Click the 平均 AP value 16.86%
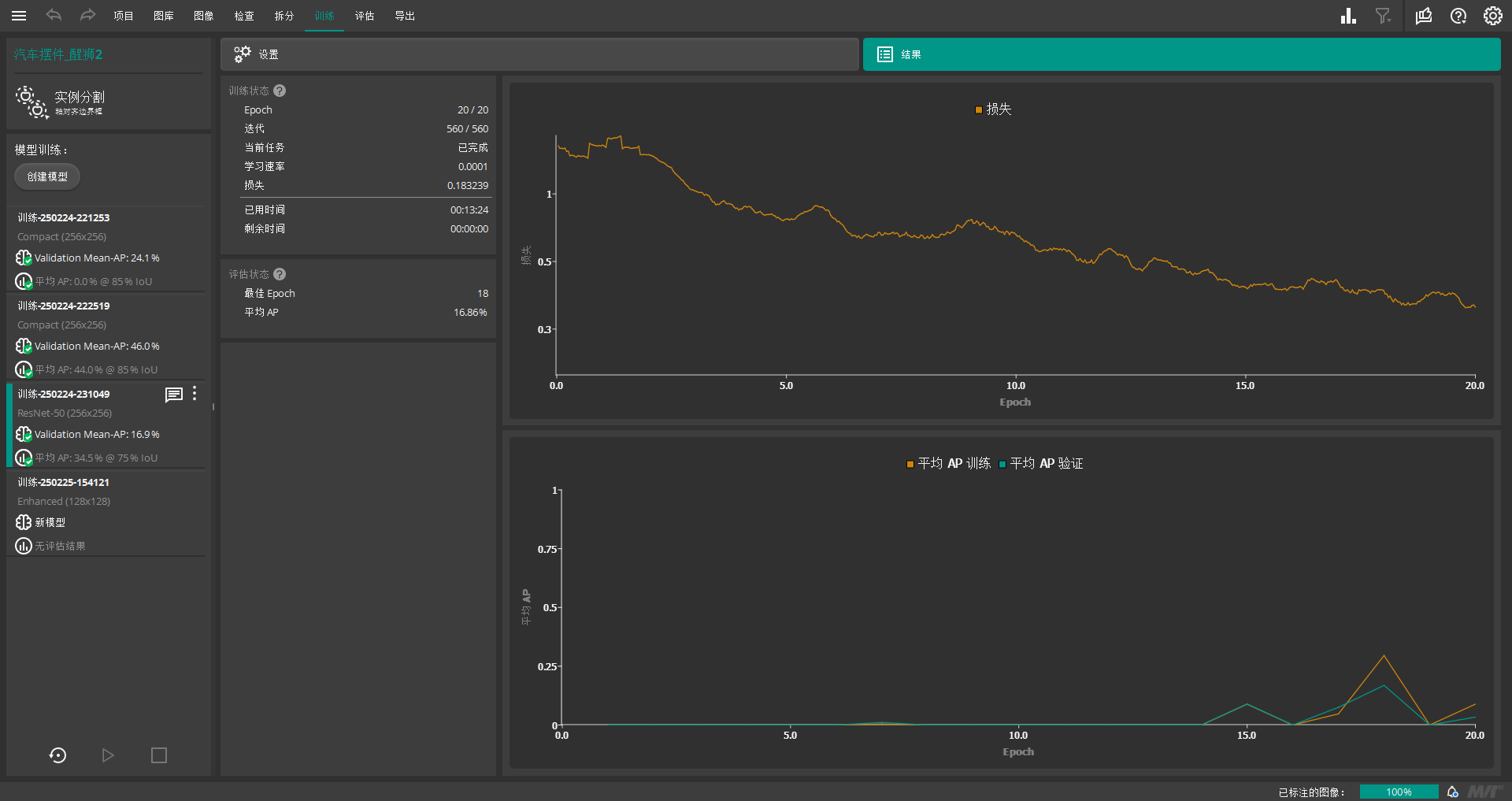Image resolution: width=1512 pixels, height=801 pixels. (x=470, y=312)
